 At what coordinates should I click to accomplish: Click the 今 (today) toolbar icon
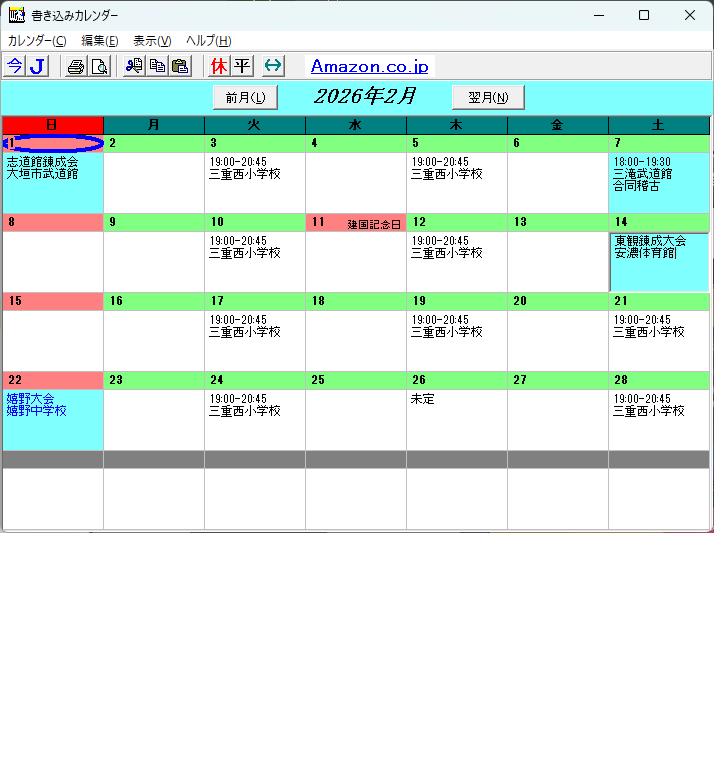[x=14, y=66]
